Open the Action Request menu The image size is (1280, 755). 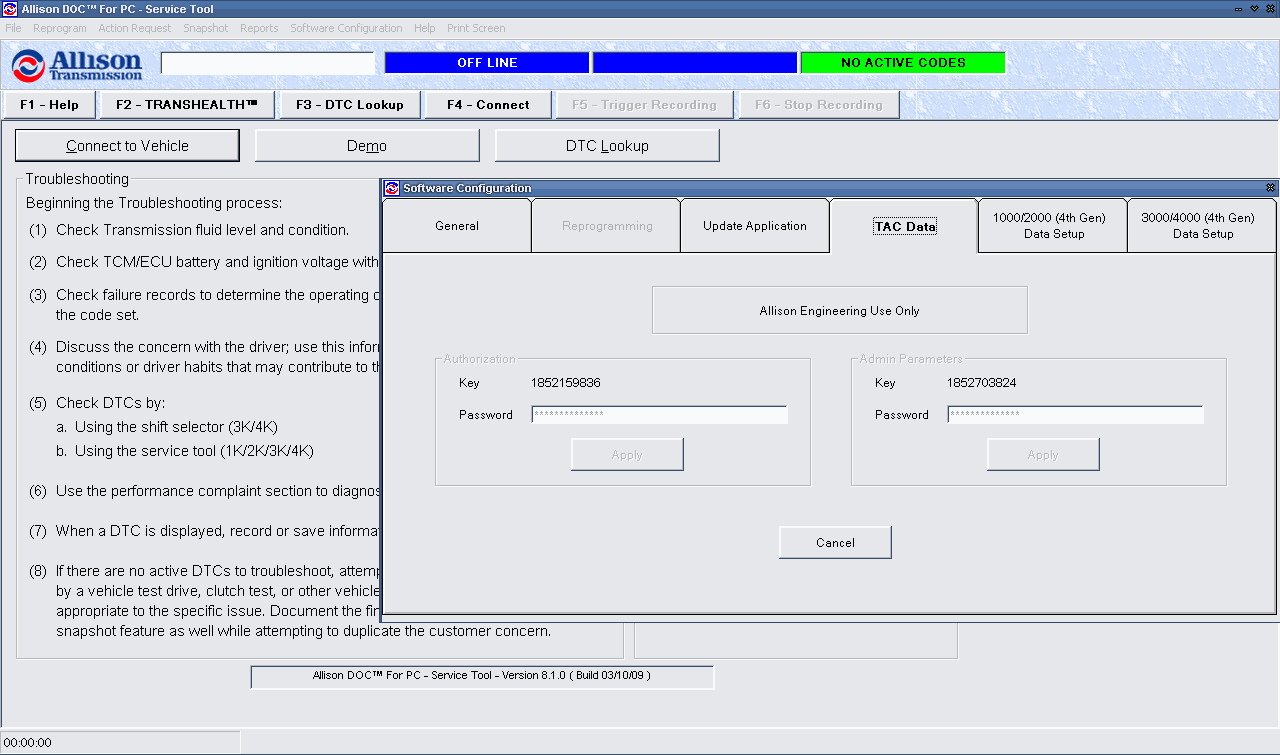click(x=135, y=28)
